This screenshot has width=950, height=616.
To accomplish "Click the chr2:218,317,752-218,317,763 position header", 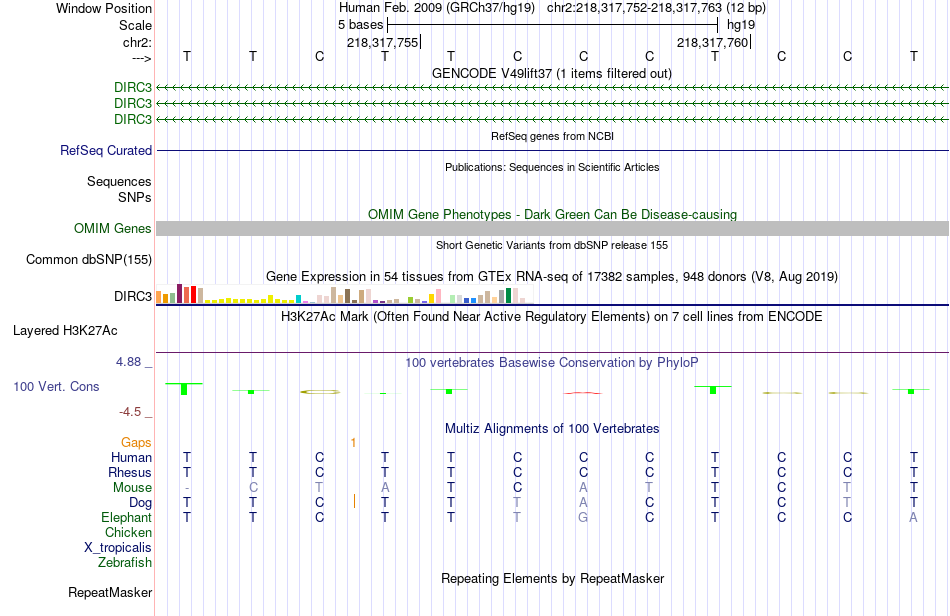I will click(634, 8).
